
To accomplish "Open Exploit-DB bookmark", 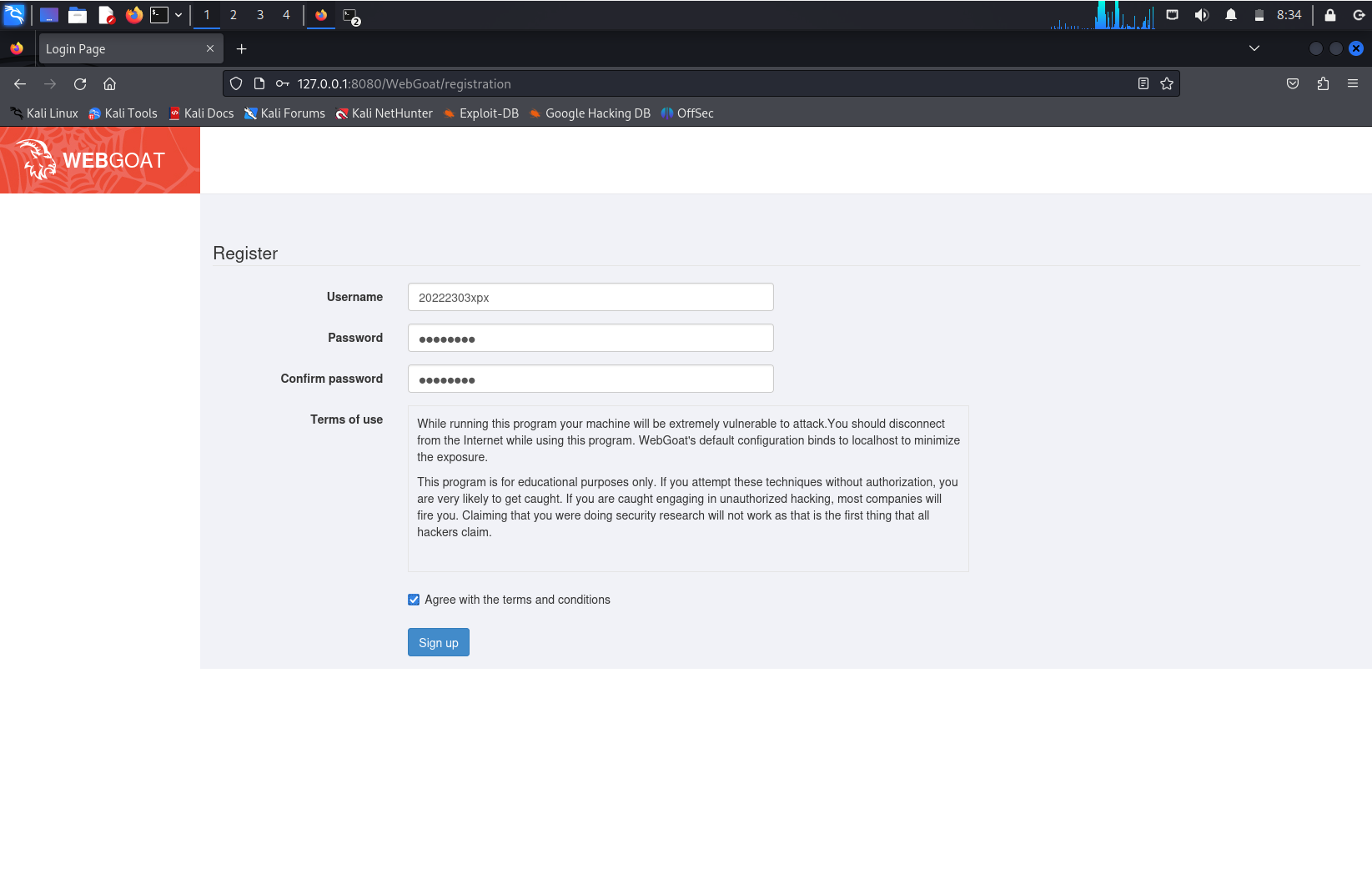I will 480,113.
